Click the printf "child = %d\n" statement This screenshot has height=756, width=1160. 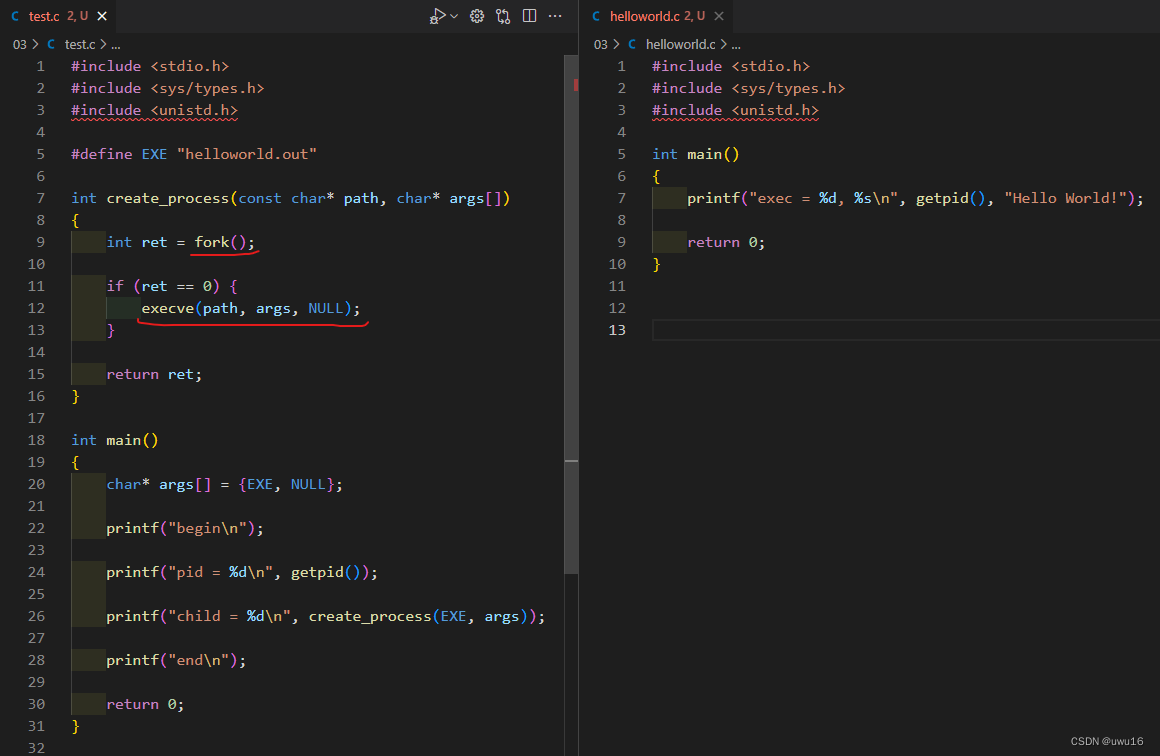326,616
